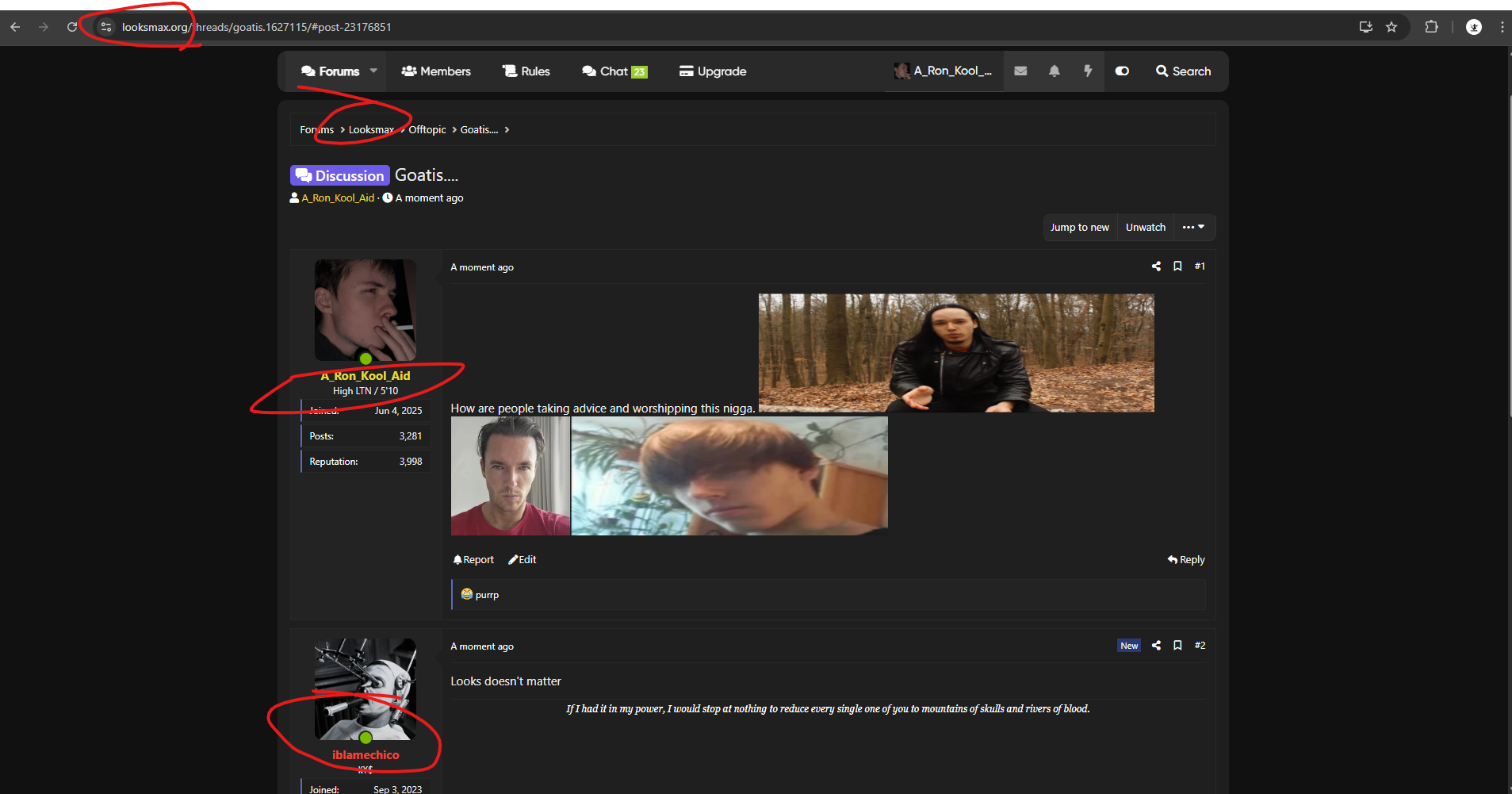Share post #1 via share icon

(x=1156, y=267)
